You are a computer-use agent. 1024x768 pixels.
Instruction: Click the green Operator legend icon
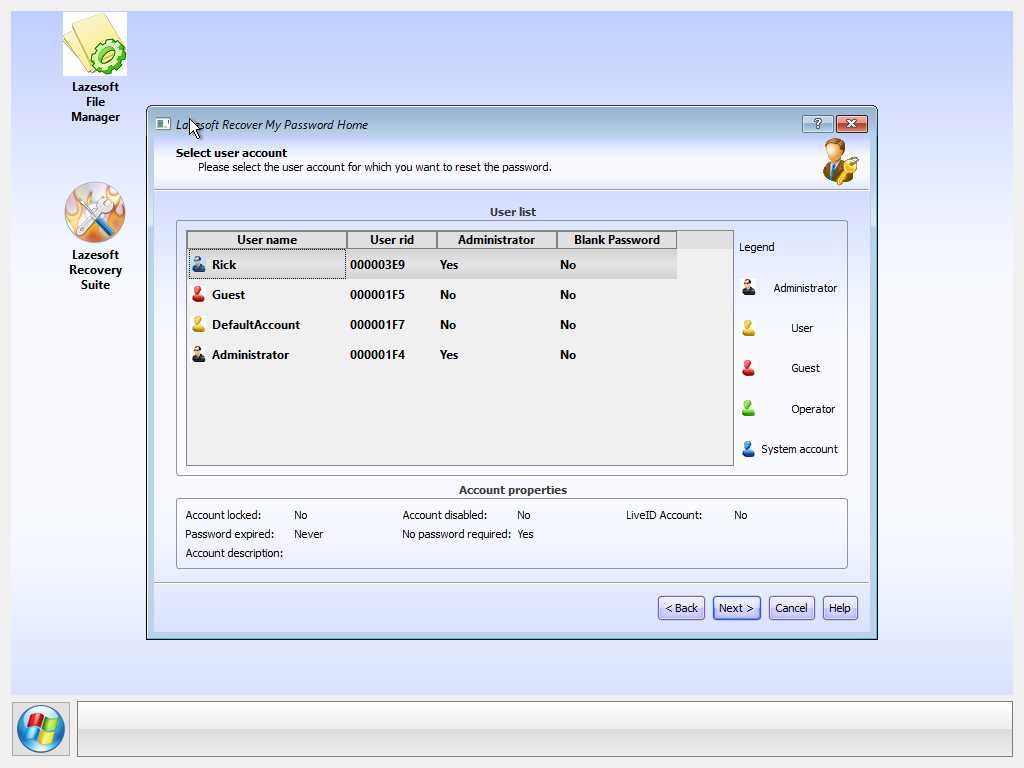(x=749, y=409)
